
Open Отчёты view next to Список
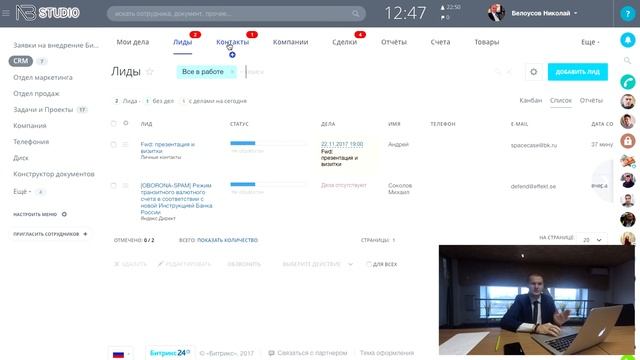[x=591, y=100]
